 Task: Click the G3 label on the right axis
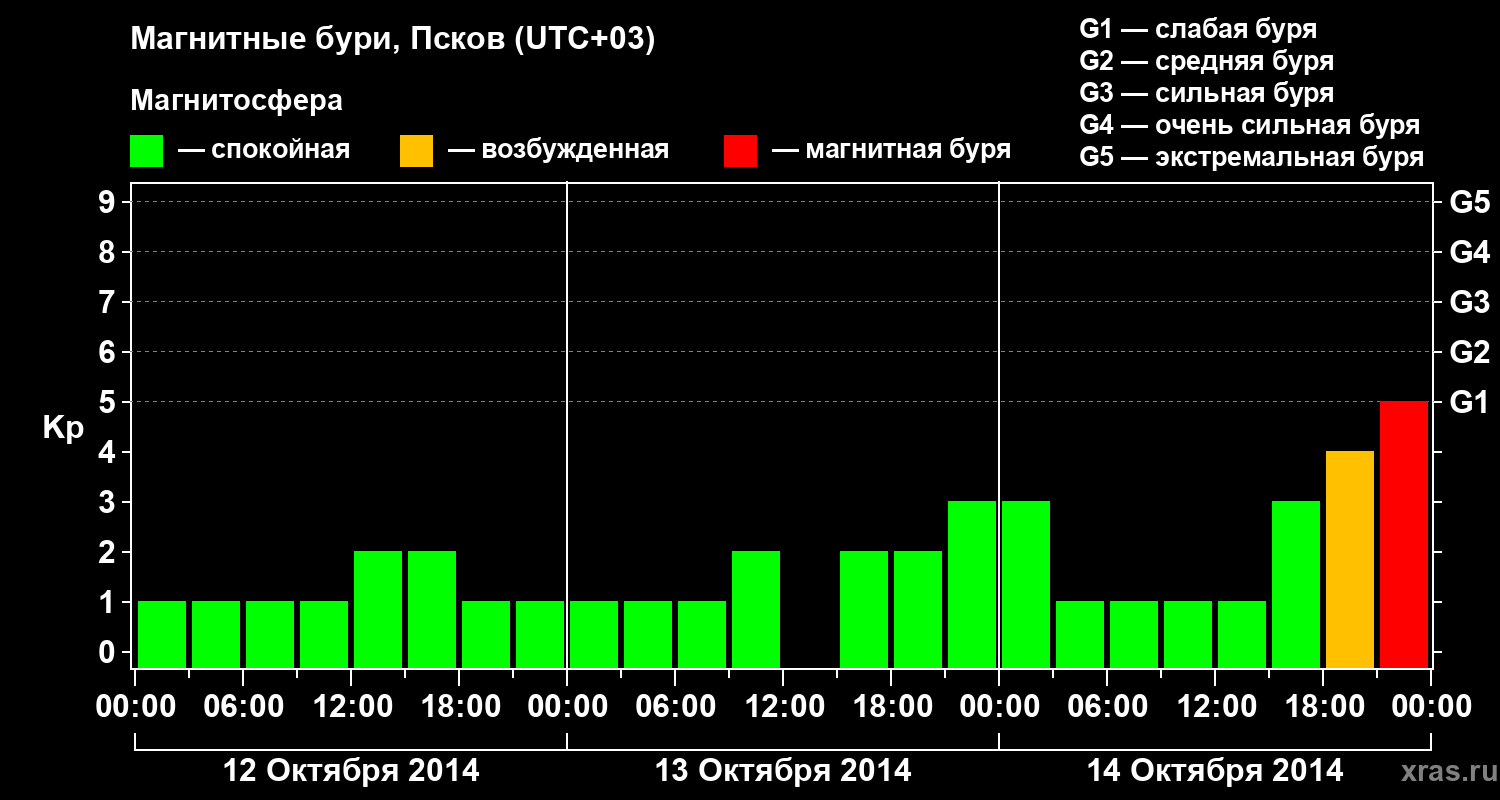(x=1469, y=303)
